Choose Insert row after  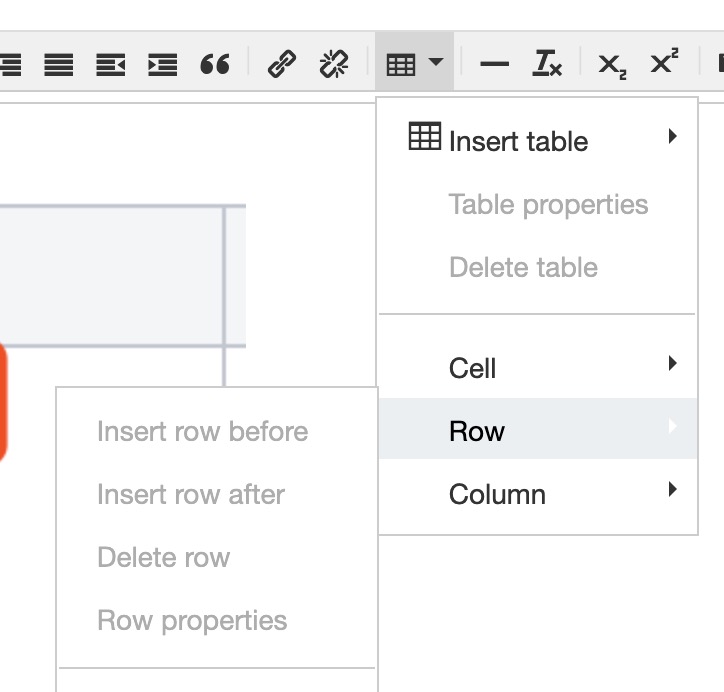pyautogui.click(x=191, y=495)
